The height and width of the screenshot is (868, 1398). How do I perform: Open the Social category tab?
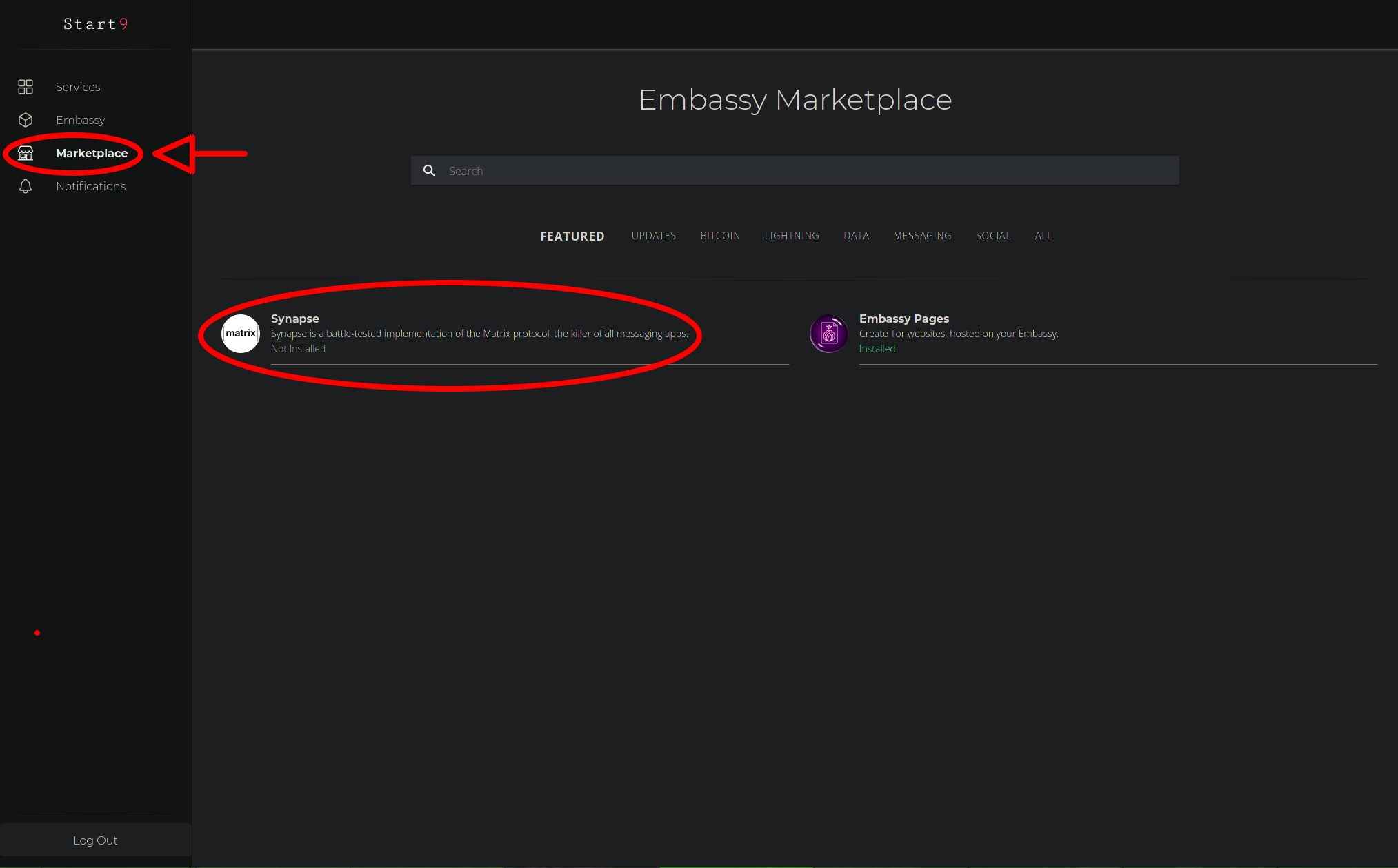coord(992,236)
